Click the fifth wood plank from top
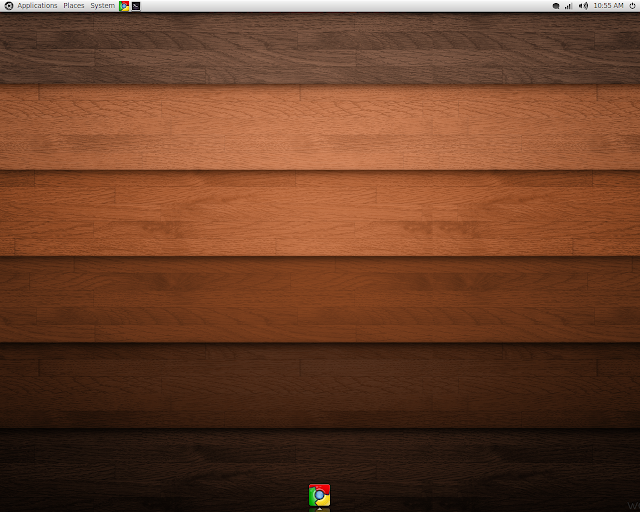Image resolution: width=640 pixels, height=512 pixels. (x=320, y=385)
